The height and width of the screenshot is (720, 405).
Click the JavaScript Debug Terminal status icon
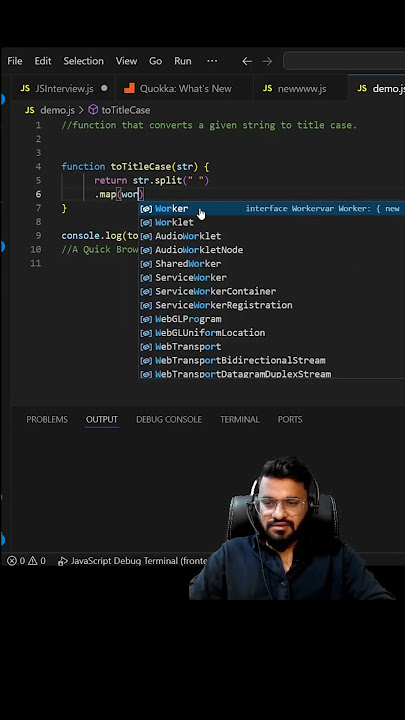[62, 561]
